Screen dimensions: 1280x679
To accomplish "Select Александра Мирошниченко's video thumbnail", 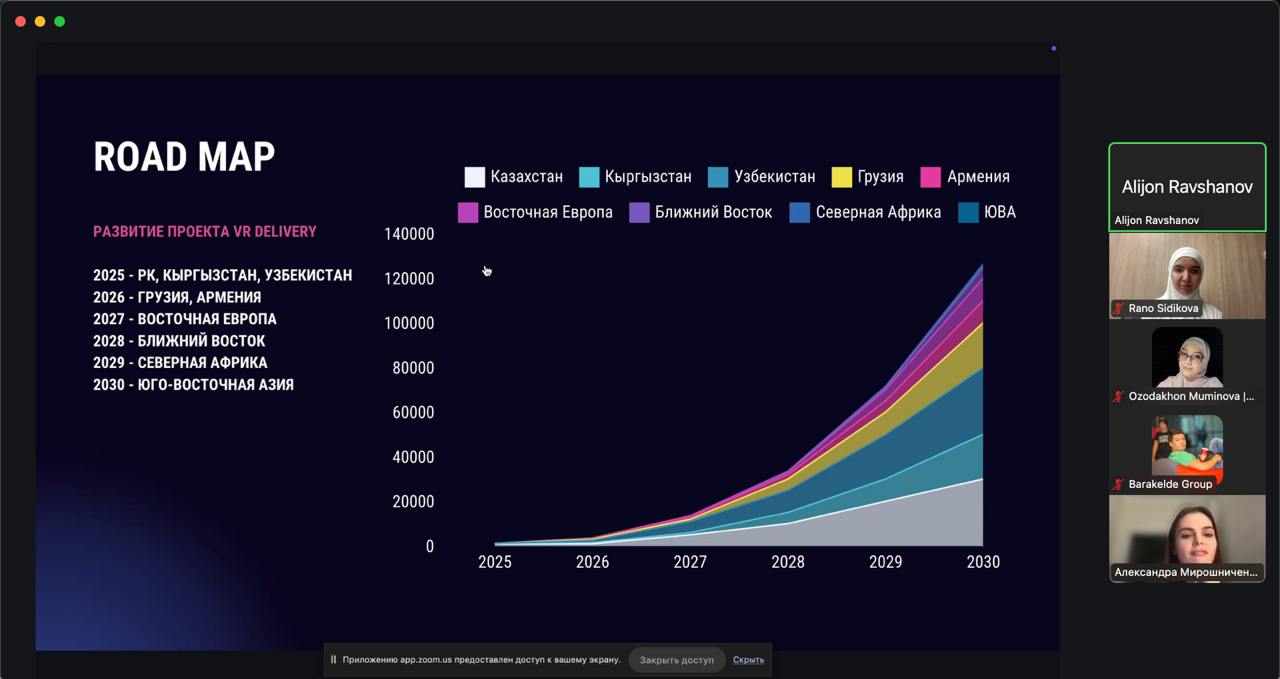I will tap(1187, 539).
